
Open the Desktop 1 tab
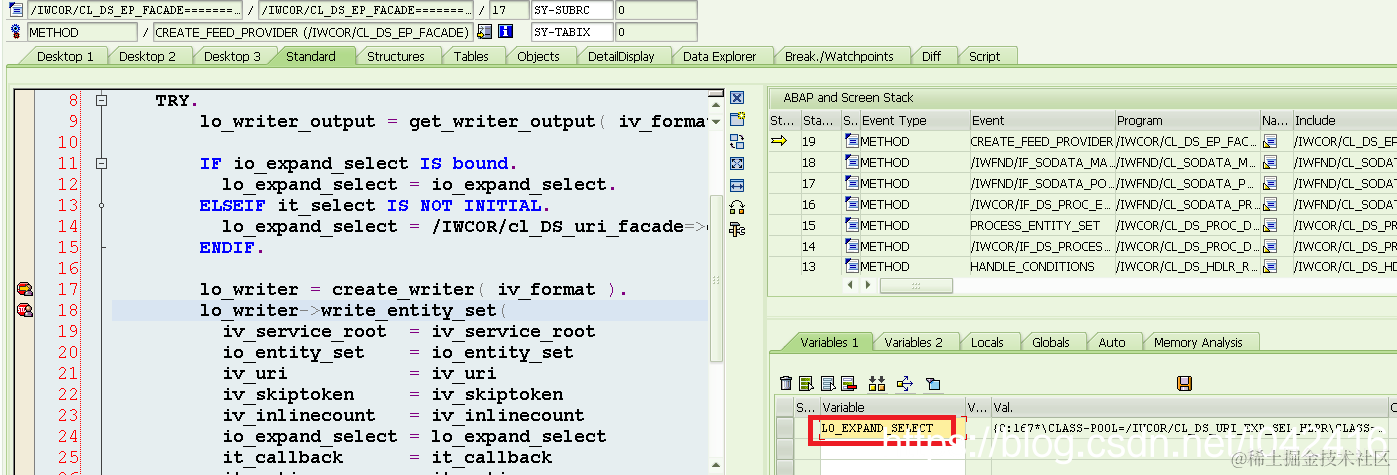[x=65, y=57]
